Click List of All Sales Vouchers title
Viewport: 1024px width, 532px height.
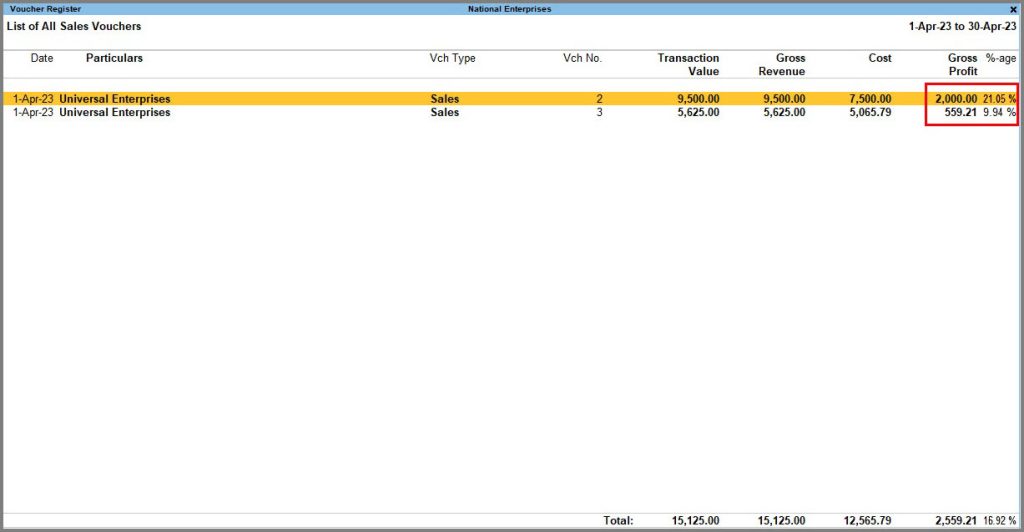[x=74, y=26]
